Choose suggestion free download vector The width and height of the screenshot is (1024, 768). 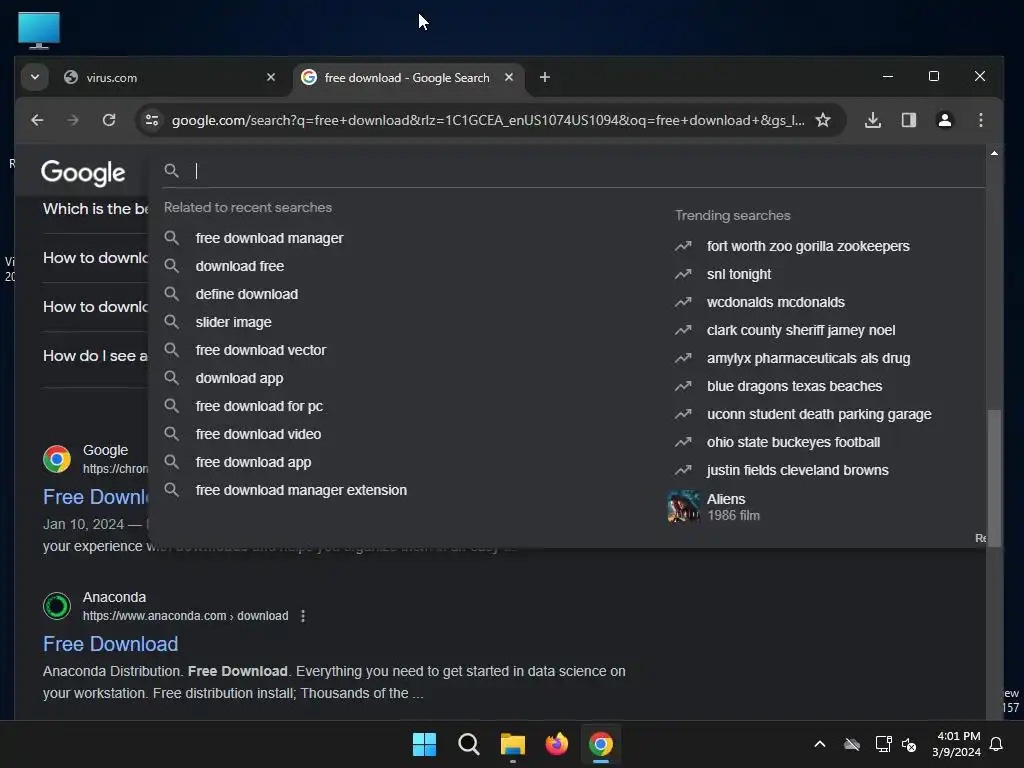pos(261,351)
